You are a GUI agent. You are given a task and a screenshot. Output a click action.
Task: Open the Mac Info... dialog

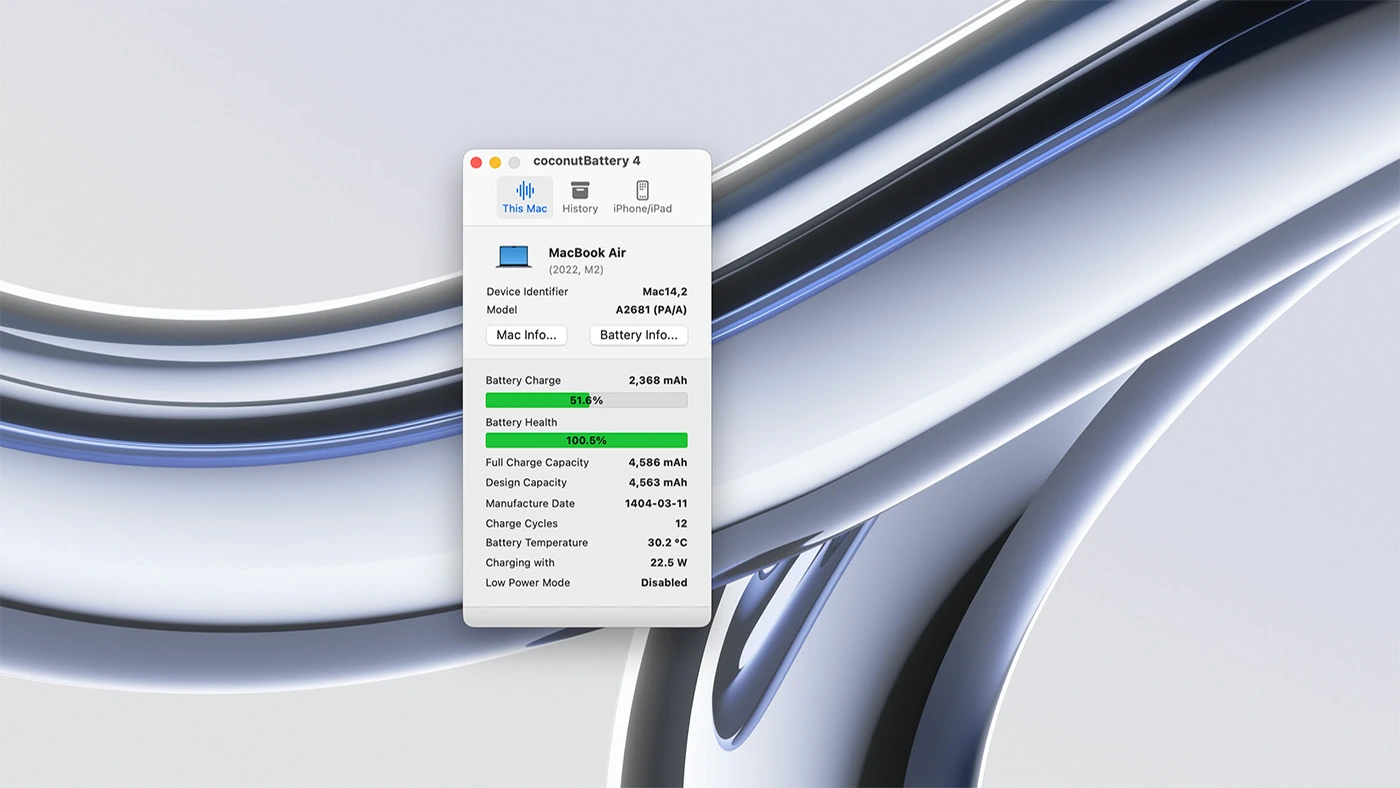(526, 335)
